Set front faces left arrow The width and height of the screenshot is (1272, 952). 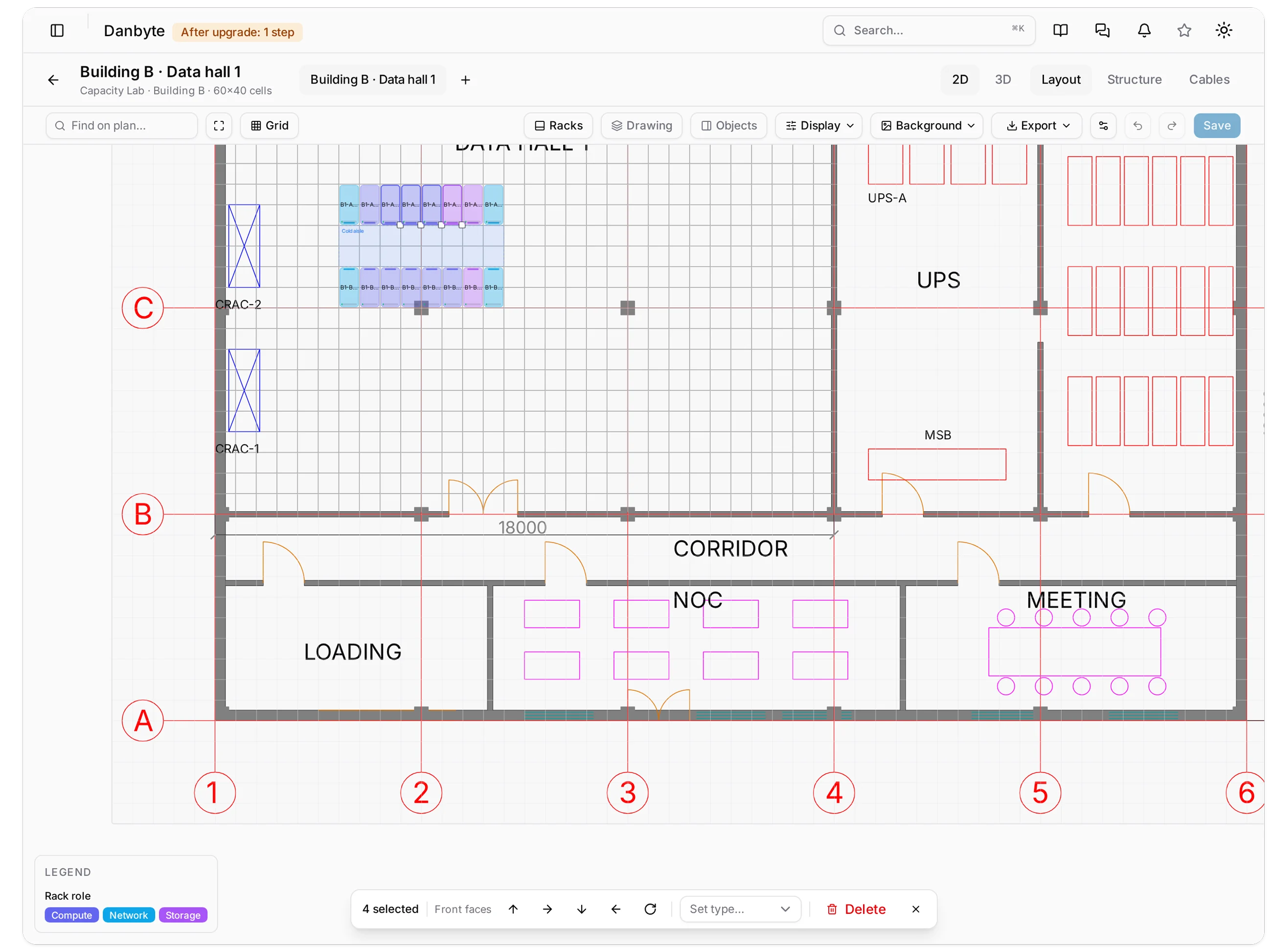click(x=615, y=908)
